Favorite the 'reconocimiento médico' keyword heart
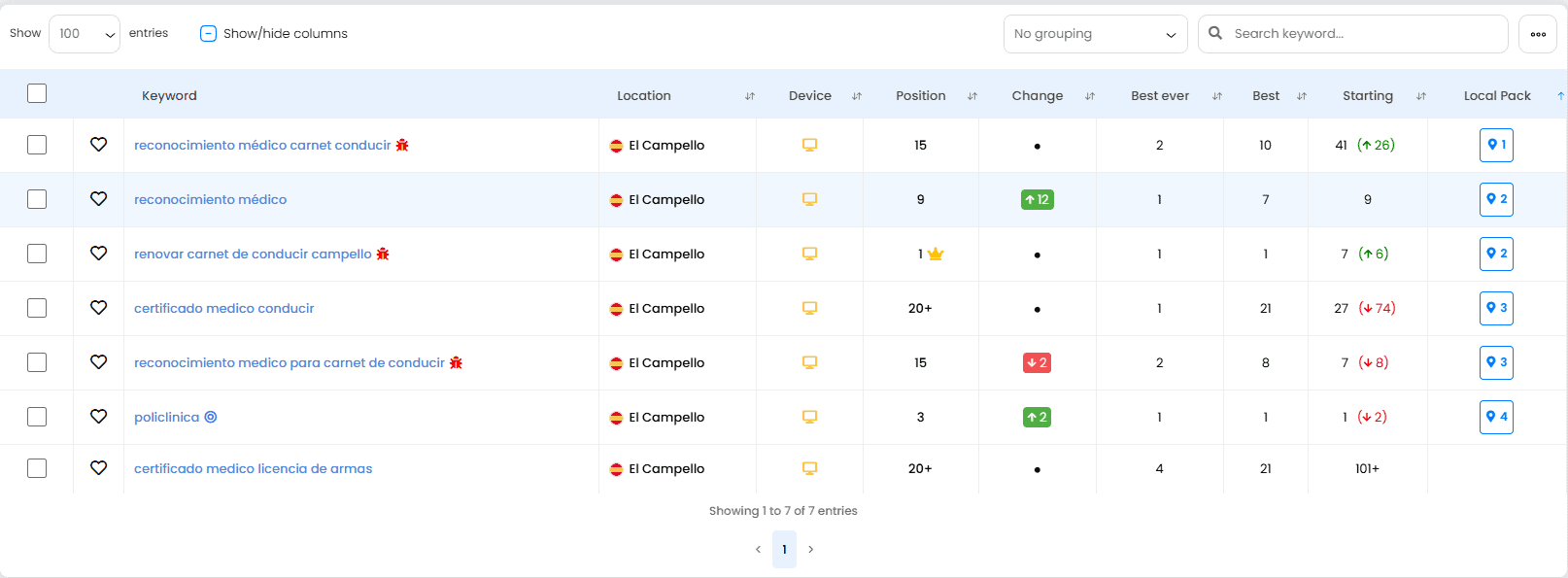Screen dimensions: 1568x578 [x=98, y=199]
